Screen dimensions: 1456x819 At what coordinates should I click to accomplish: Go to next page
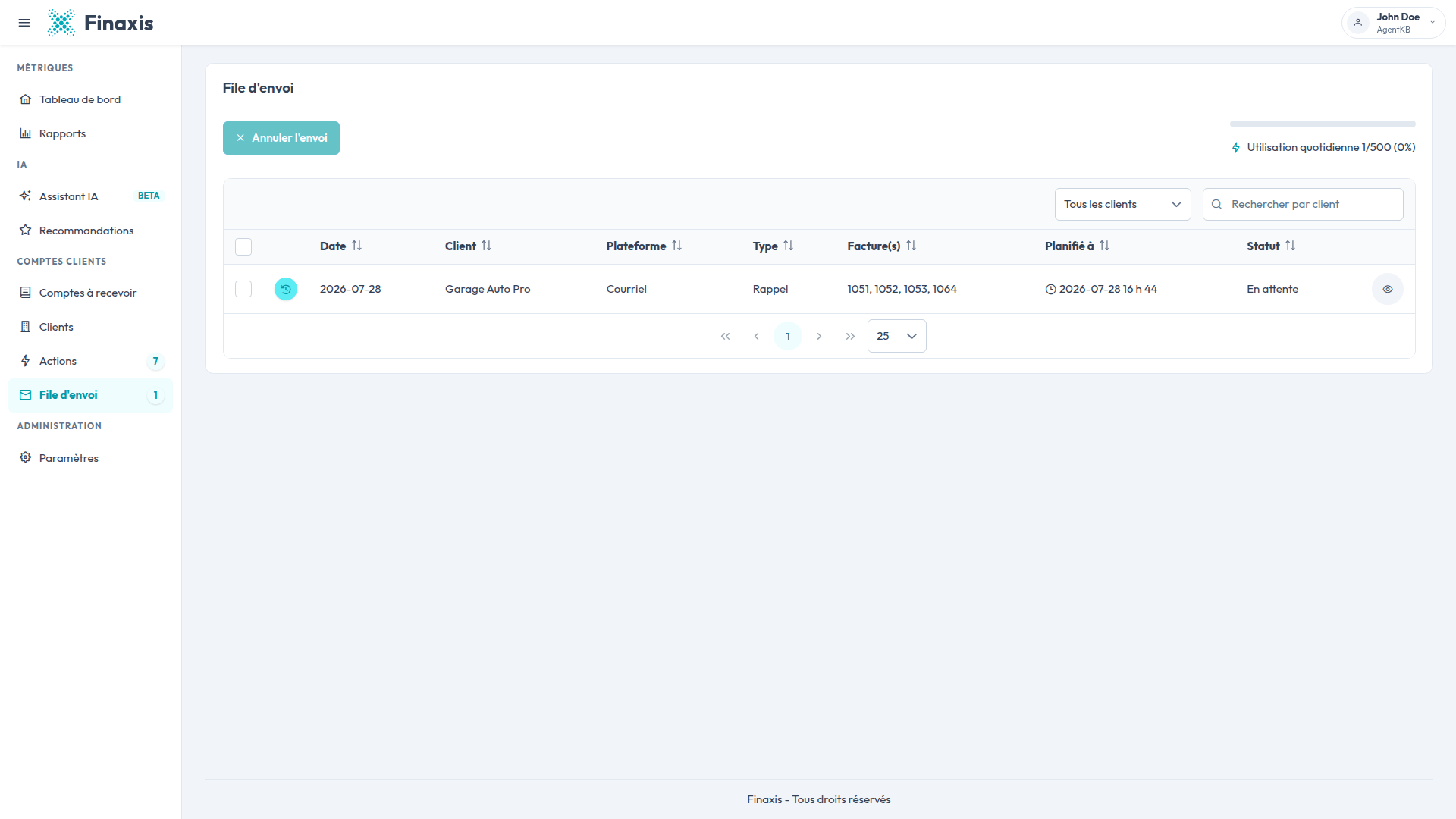[819, 336]
